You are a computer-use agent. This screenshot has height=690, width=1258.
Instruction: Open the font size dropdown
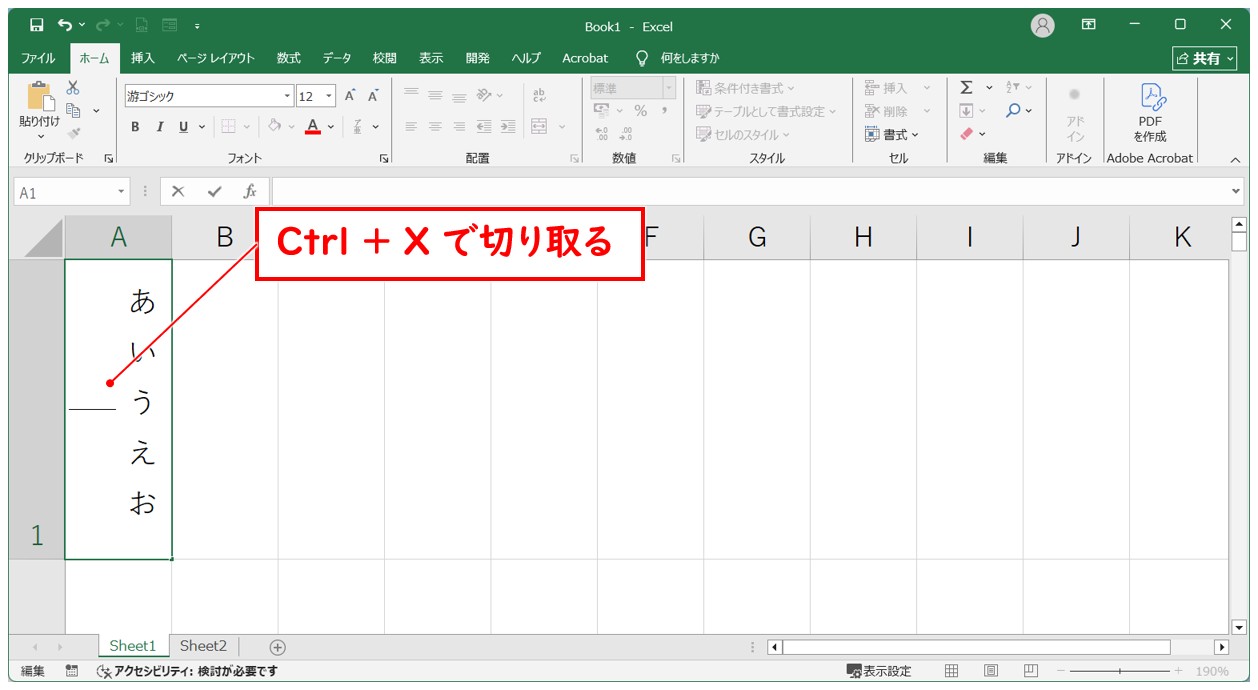coord(330,96)
